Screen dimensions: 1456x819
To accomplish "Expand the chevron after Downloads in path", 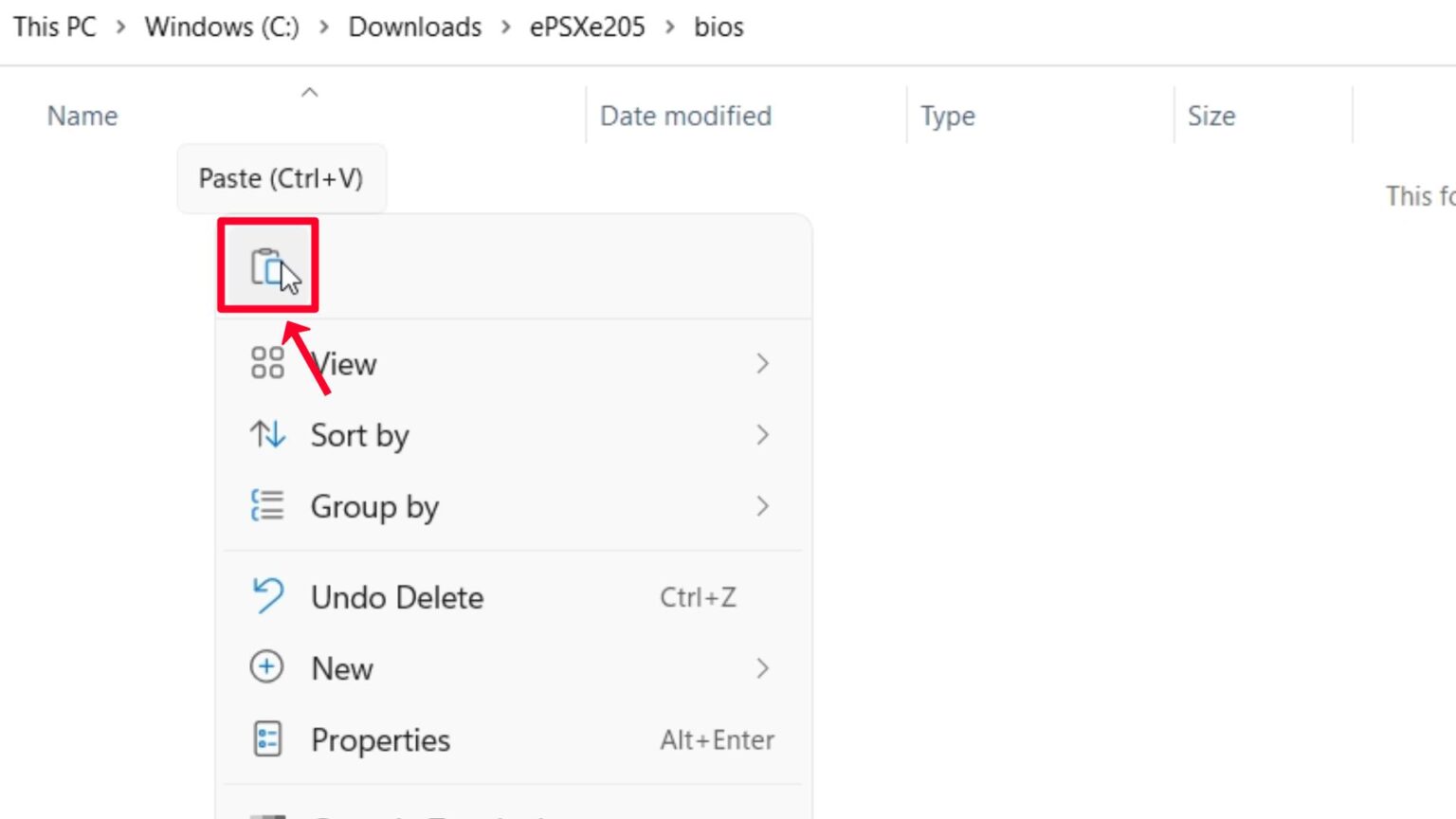I will pos(506,27).
